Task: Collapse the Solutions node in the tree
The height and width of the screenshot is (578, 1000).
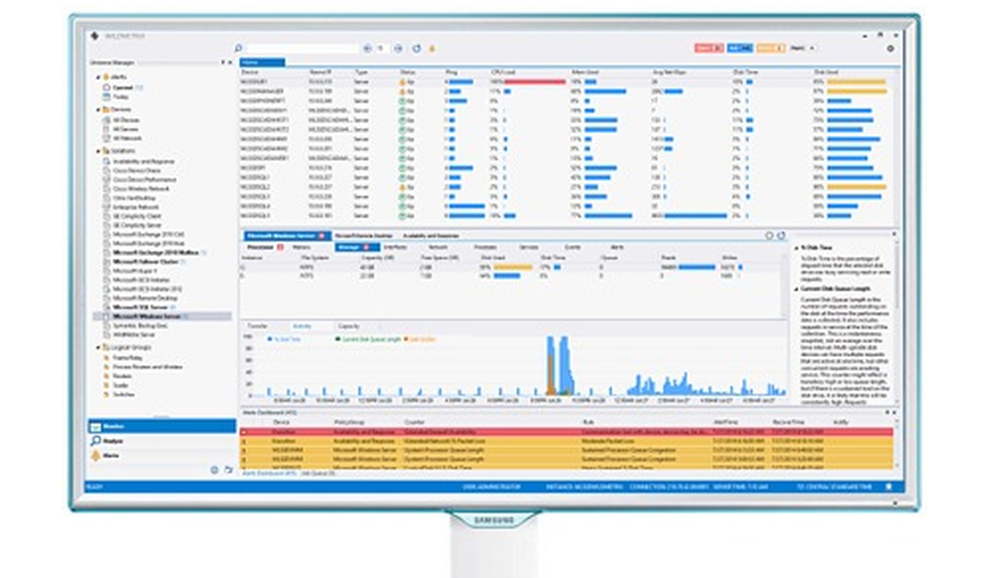Action: point(98,151)
